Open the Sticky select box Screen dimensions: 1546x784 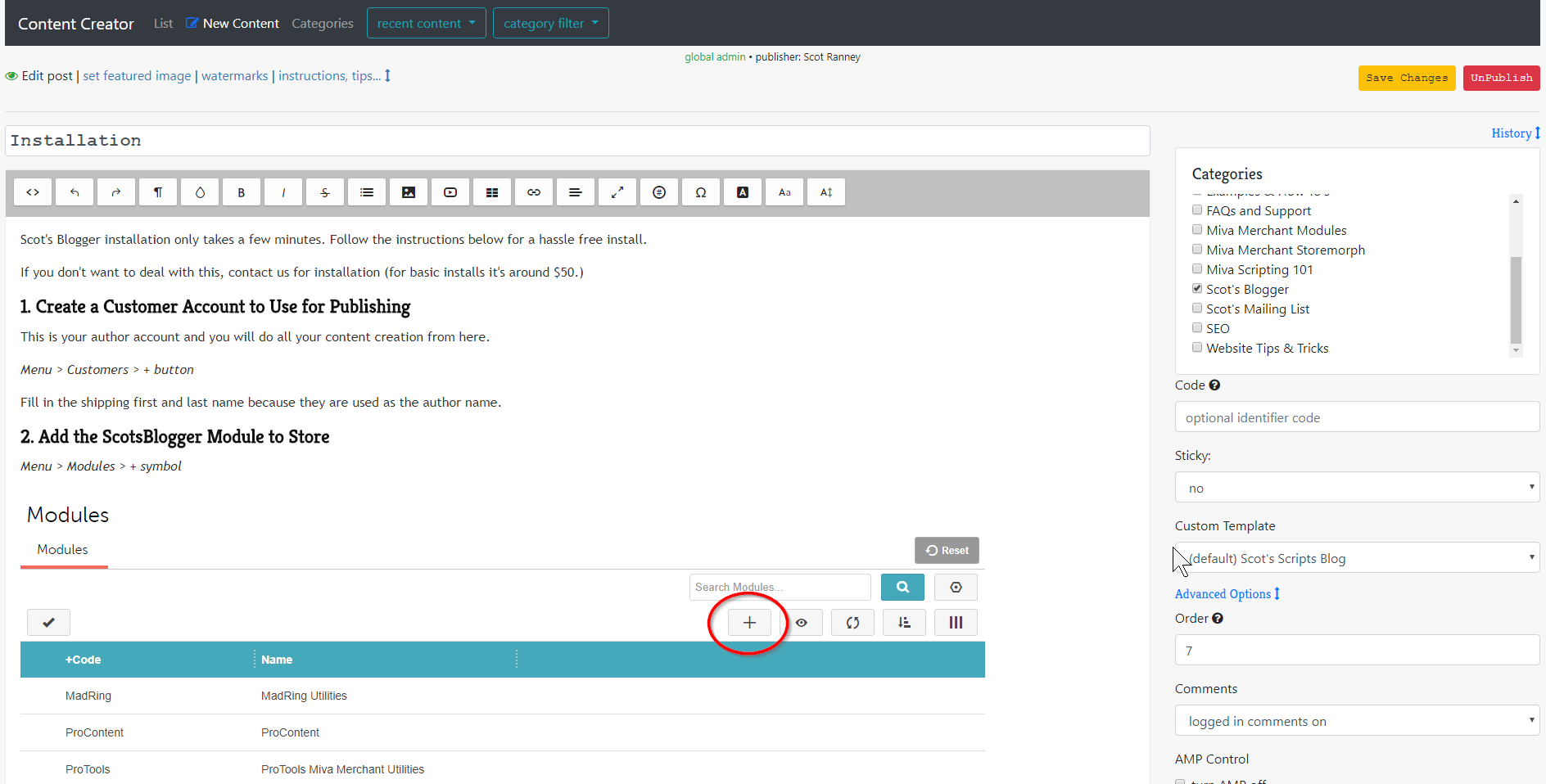click(1357, 488)
